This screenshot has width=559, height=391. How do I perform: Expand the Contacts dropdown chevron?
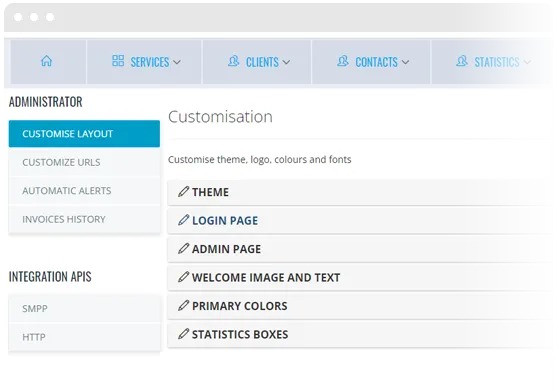[405, 62]
